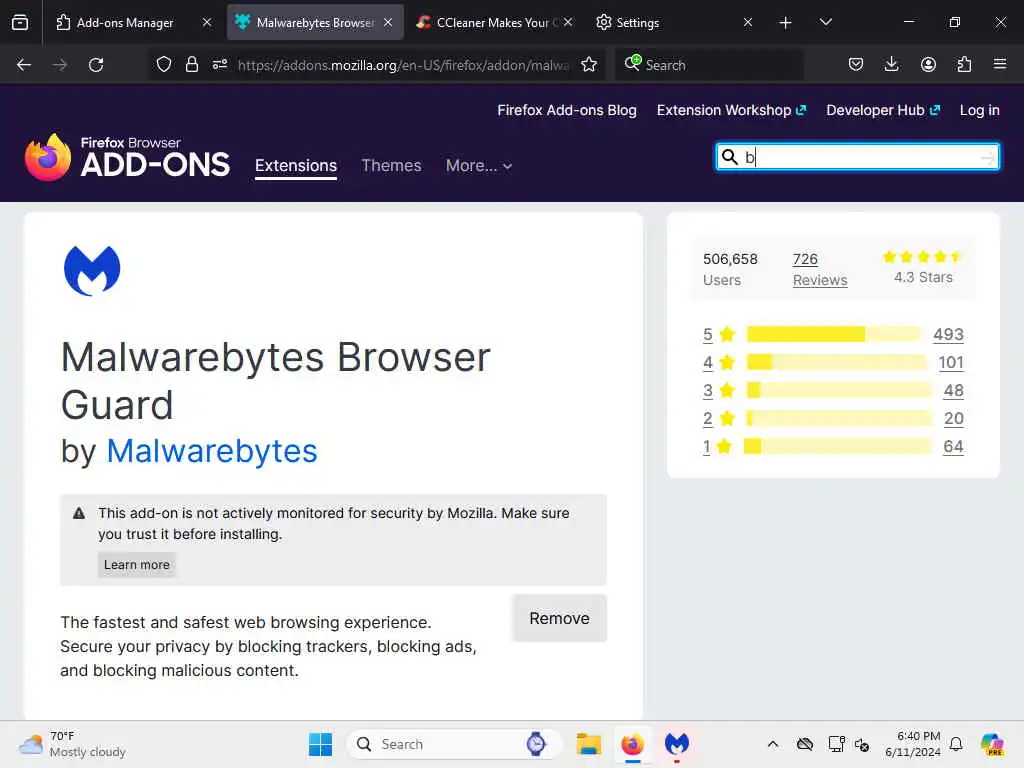Screen dimensions: 1024x768
Task: Open the Firefox application menu
Action: coord(1000,64)
